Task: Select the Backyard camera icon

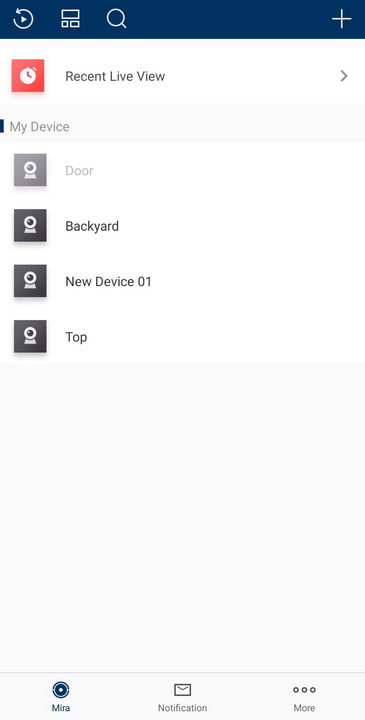Action: pos(30,225)
